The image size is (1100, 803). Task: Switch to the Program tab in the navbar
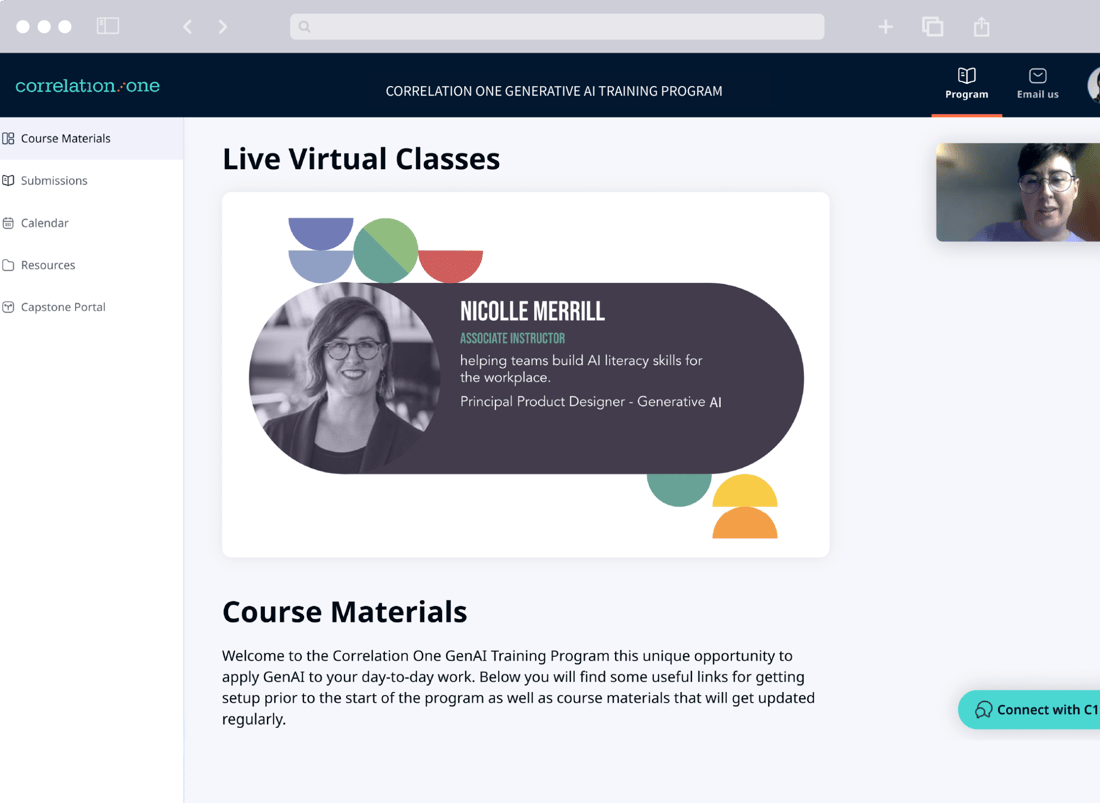pyautogui.click(x=966, y=84)
